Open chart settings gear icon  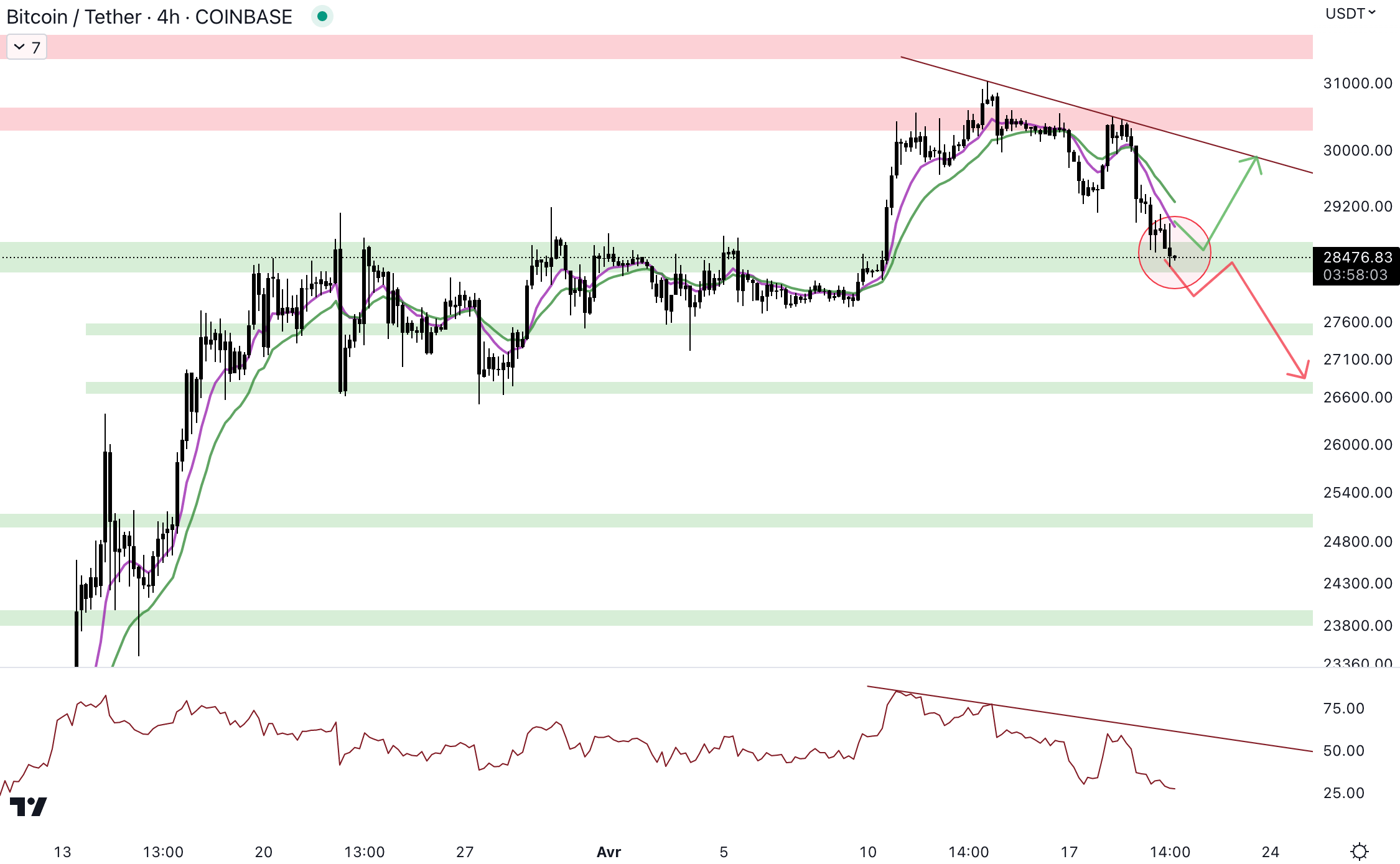pyautogui.click(x=1360, y=851)
